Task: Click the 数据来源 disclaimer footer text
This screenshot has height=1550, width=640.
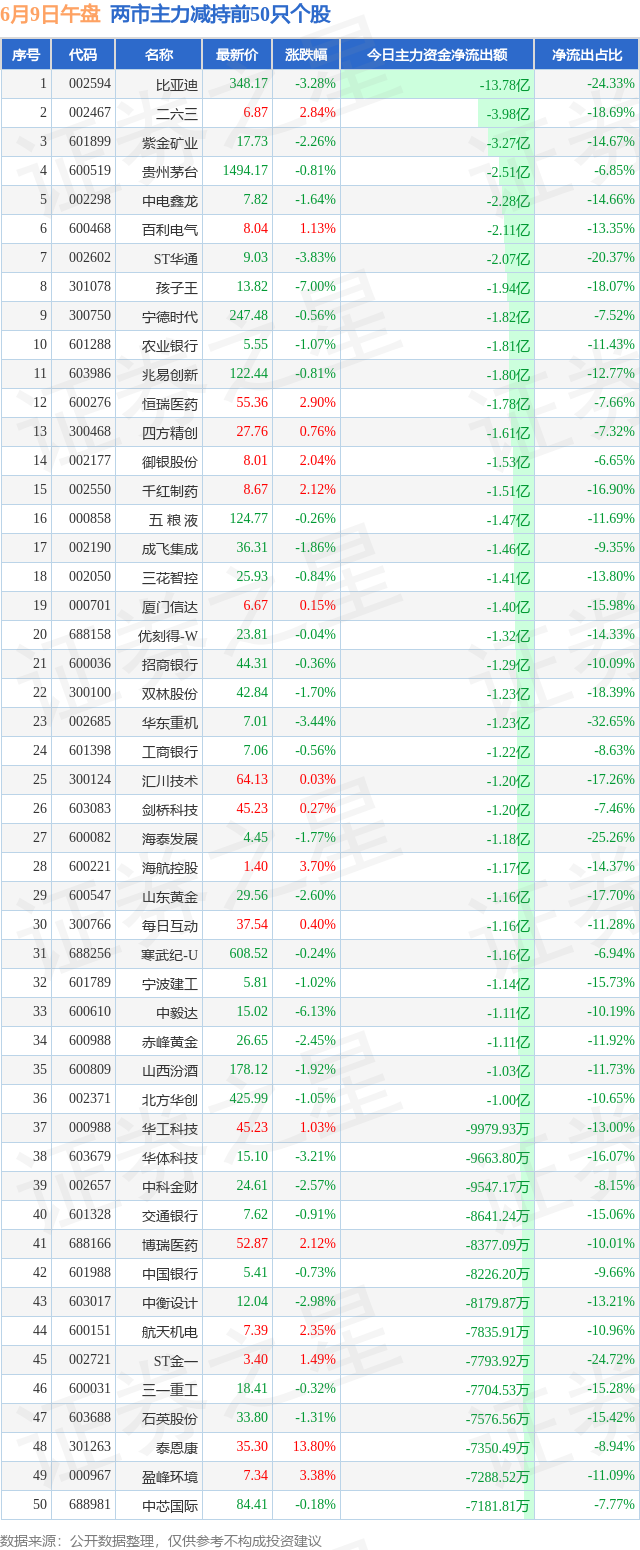Action: 161,1540
